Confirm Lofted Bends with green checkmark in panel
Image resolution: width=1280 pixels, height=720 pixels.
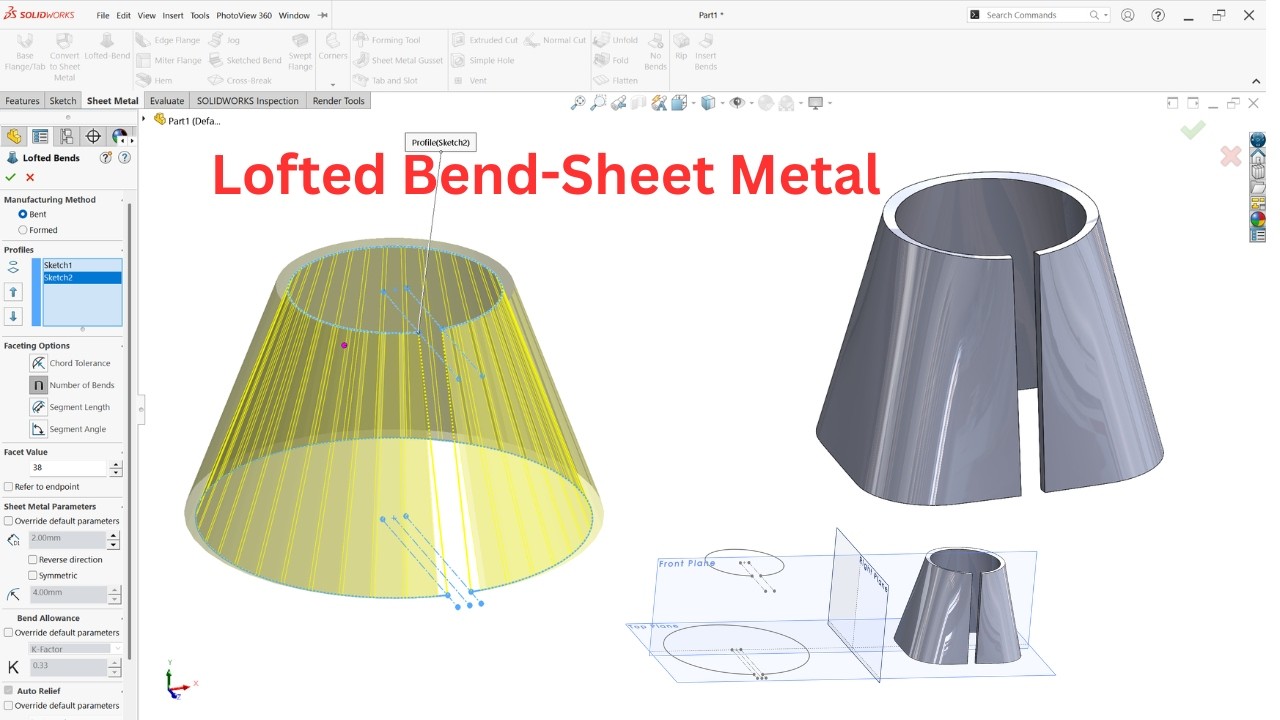(x=10, y=177)
